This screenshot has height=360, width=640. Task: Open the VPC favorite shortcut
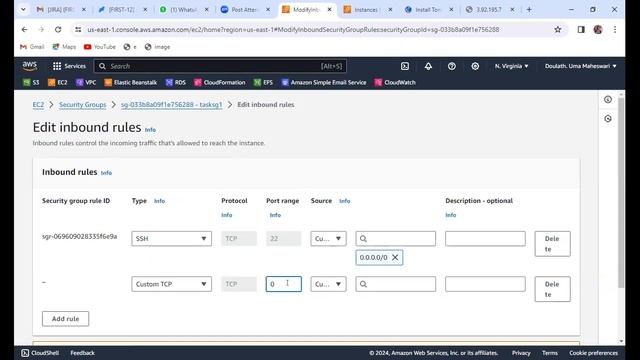pyautogui.click(x=86, y=82)
